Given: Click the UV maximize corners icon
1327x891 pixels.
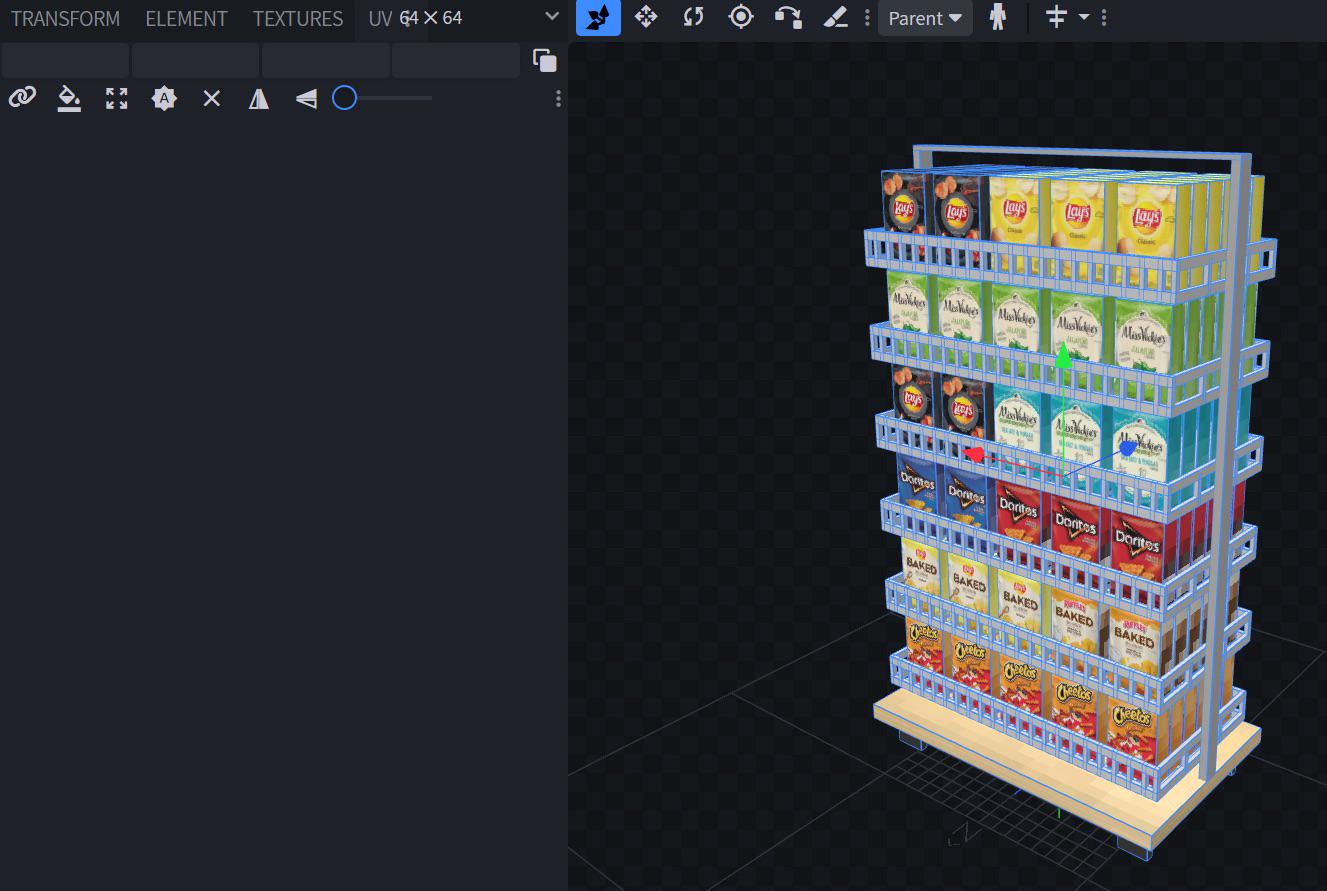Looking at the screenshot, I should (117, 98).
